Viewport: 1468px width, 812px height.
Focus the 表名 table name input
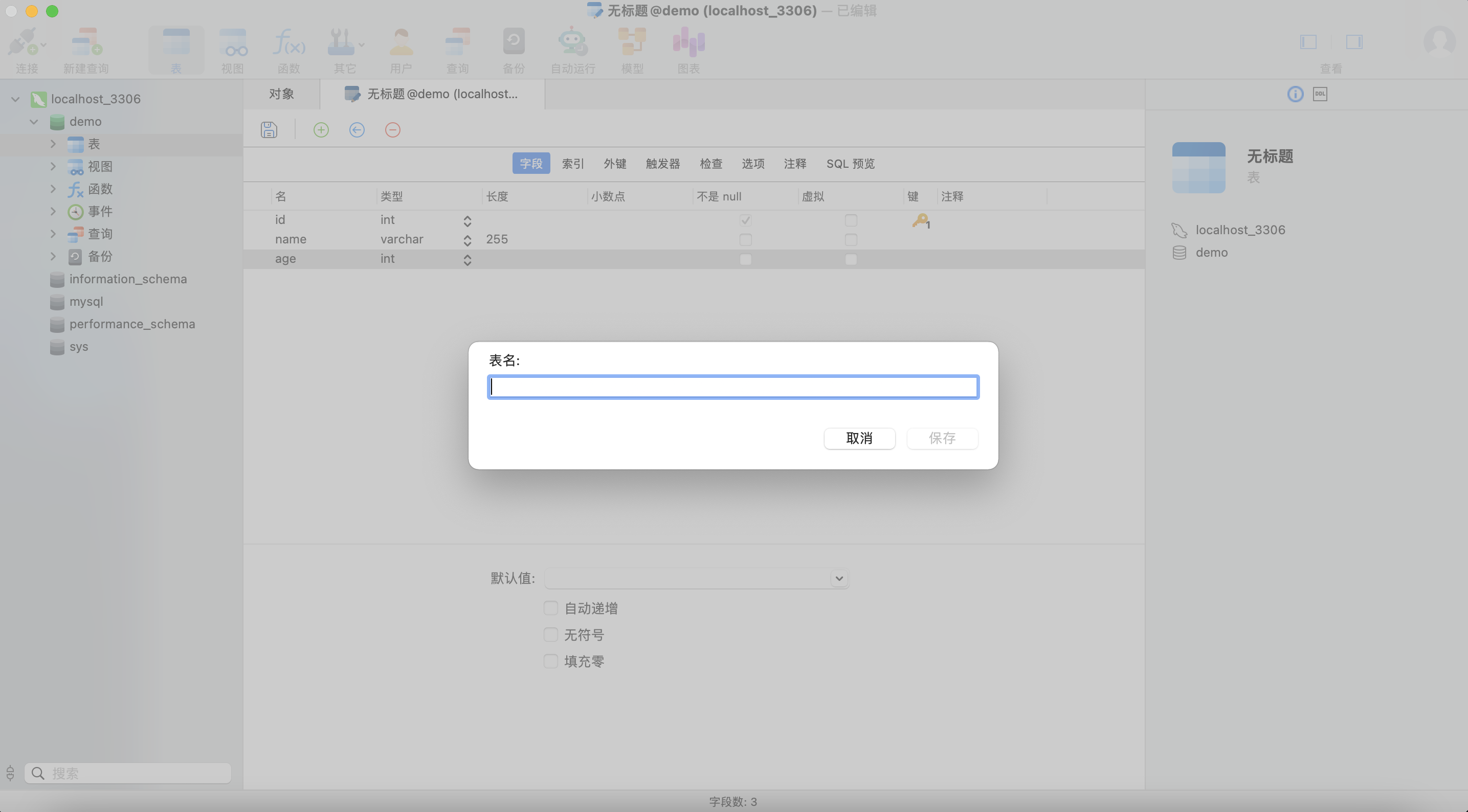click(733, 387)
